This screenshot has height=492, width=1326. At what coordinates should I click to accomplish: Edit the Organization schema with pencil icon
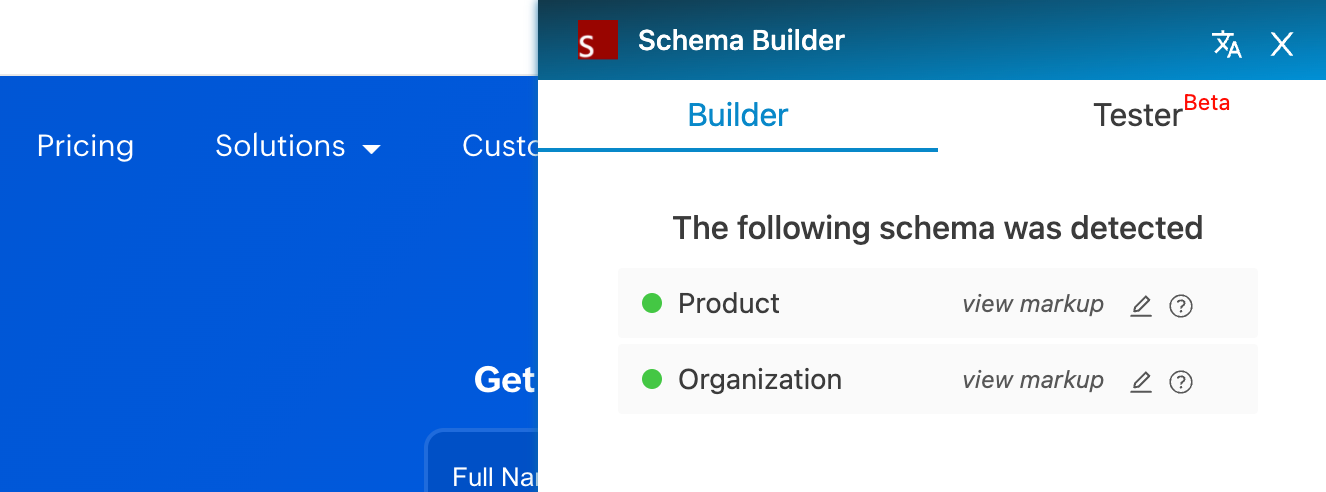coord(1141,381)
